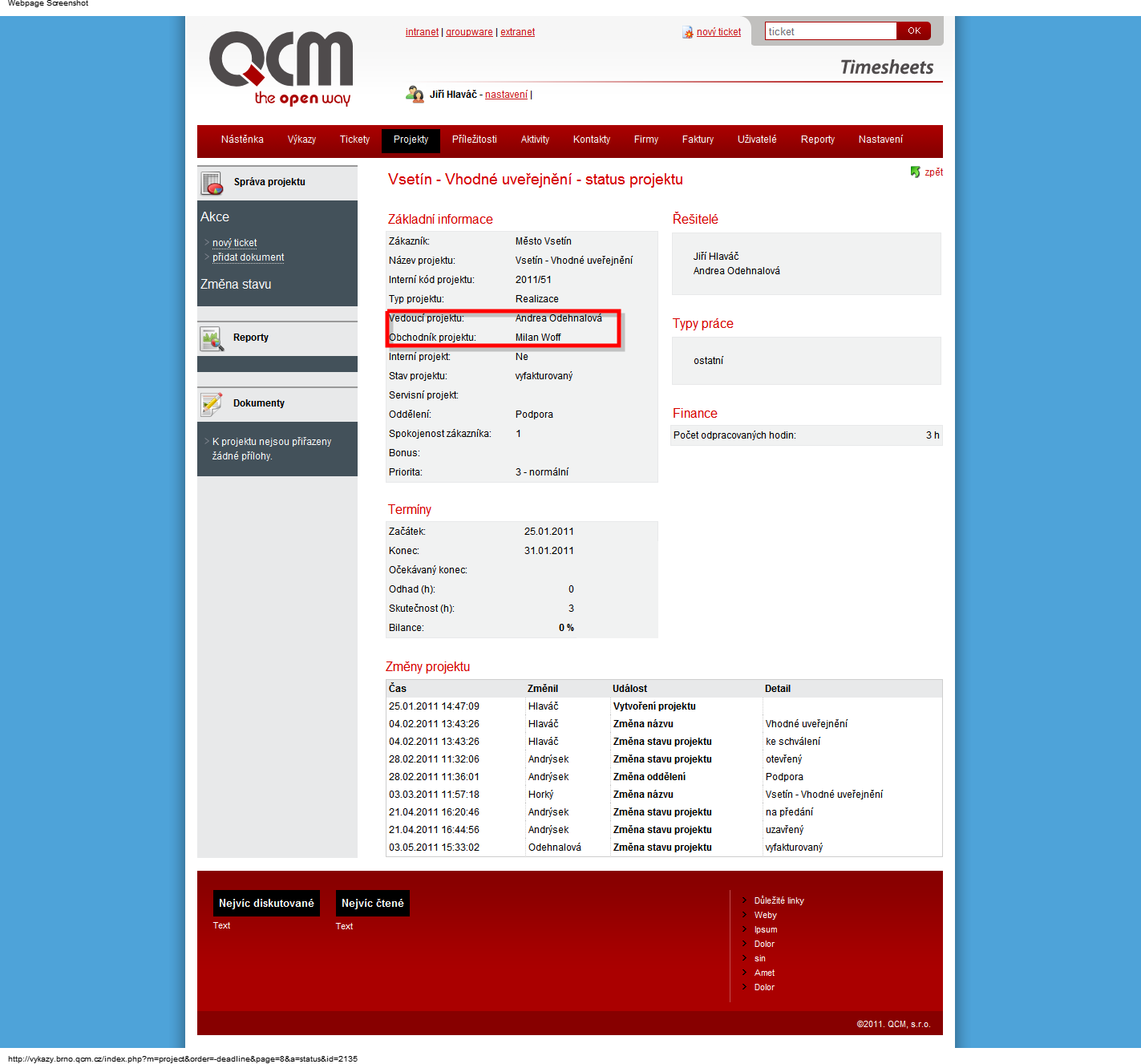Open the Výkazy menu item
Screen dimensions: 1141x1064
pos(301,140)
